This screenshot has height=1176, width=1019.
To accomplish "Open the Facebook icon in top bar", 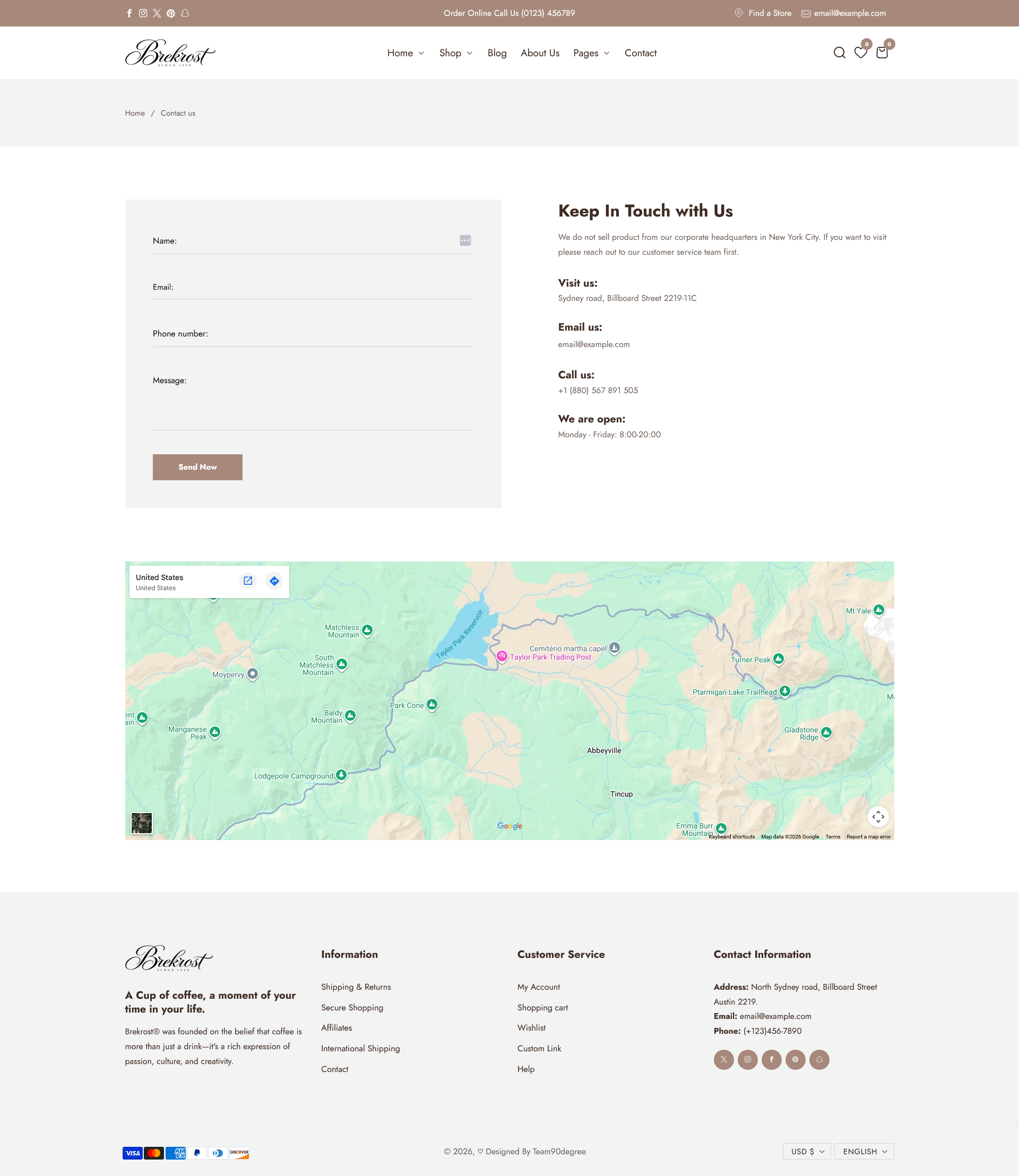I will 129,13.
